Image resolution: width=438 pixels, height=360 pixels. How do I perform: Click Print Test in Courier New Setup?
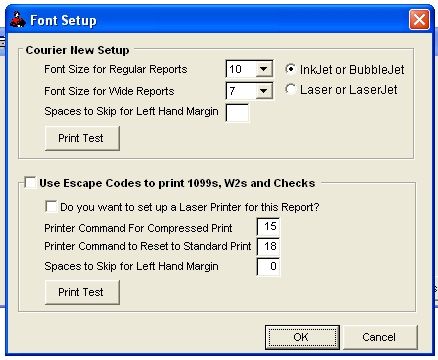(82, 138)
